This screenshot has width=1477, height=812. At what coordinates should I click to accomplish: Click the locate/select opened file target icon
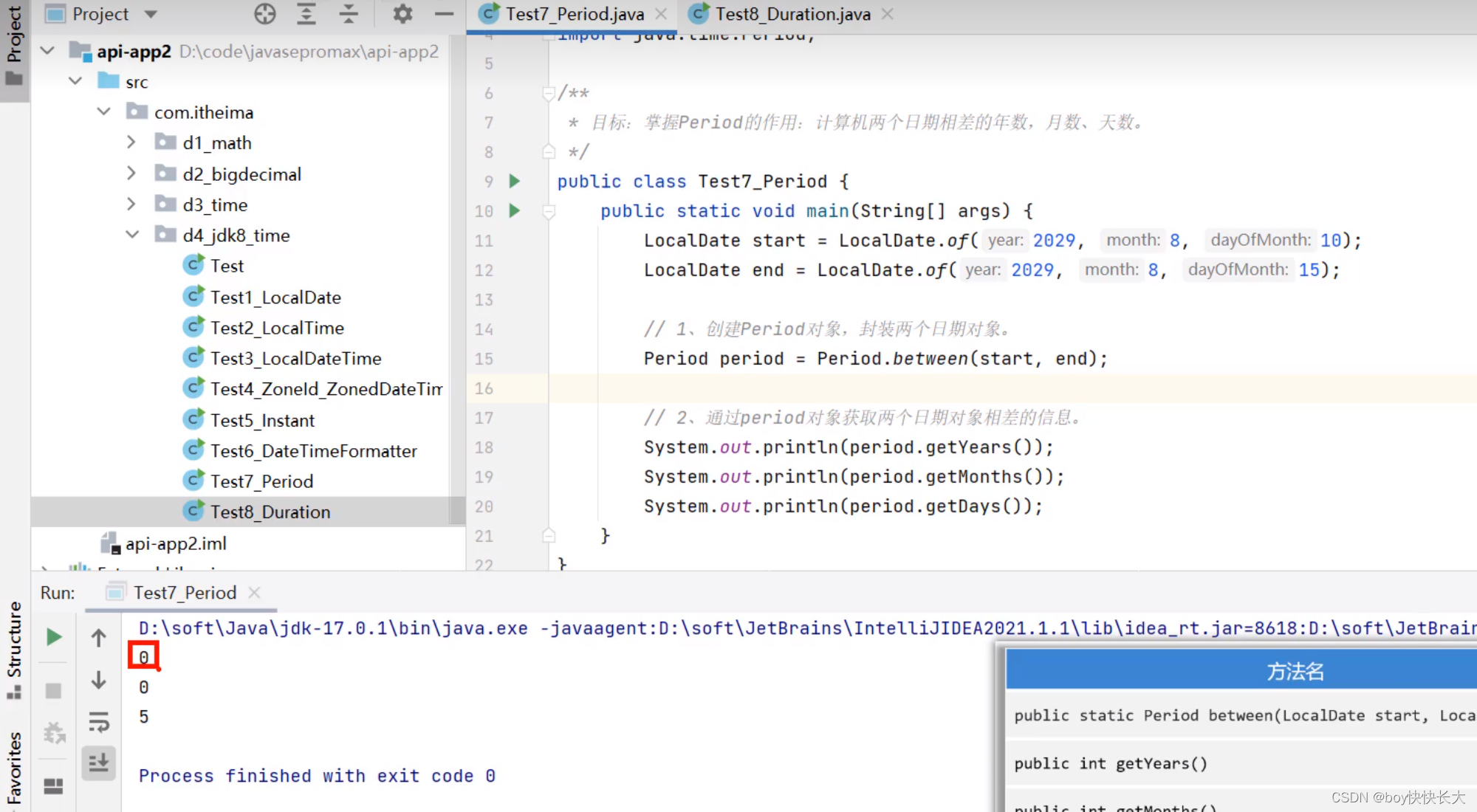pos(264,13)
